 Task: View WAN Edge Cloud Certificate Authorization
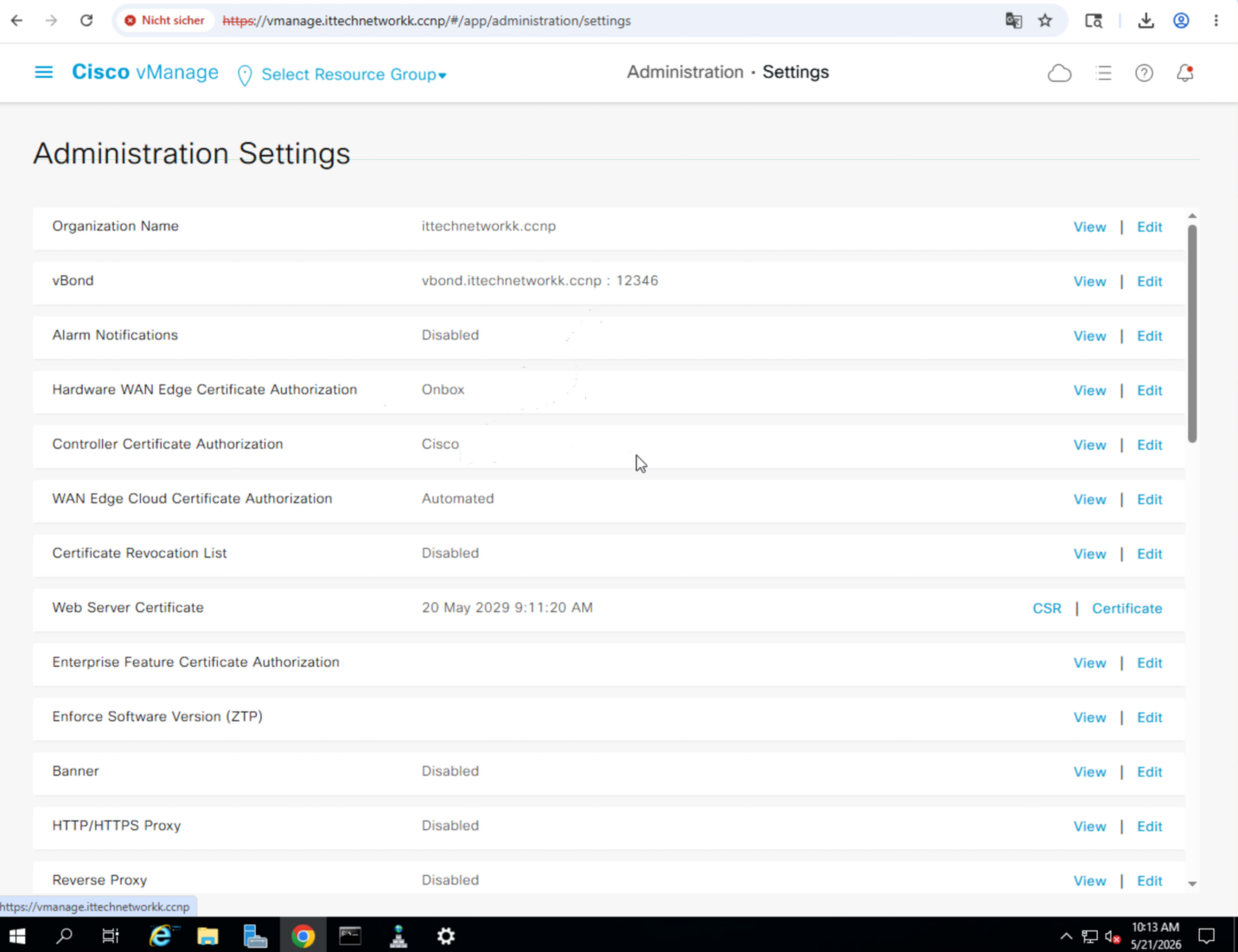(1089, 500)
